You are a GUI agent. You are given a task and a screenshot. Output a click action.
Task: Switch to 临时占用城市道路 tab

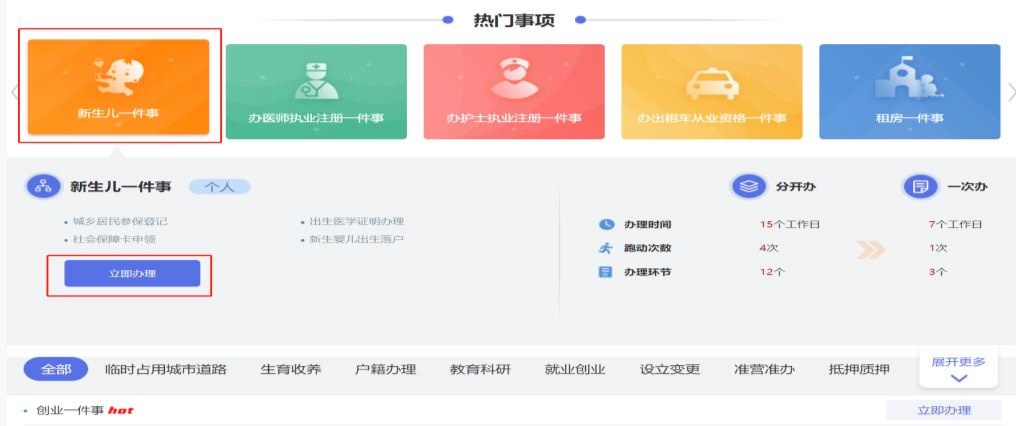(166, 369)
